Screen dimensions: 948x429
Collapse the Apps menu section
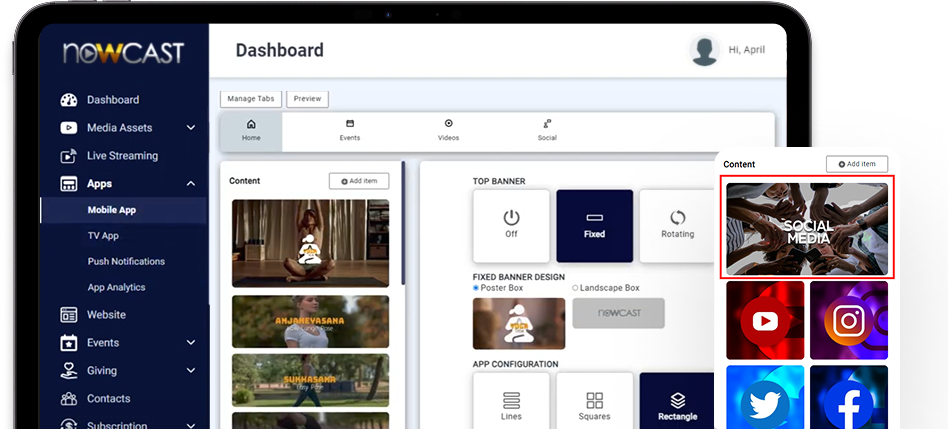190,184
